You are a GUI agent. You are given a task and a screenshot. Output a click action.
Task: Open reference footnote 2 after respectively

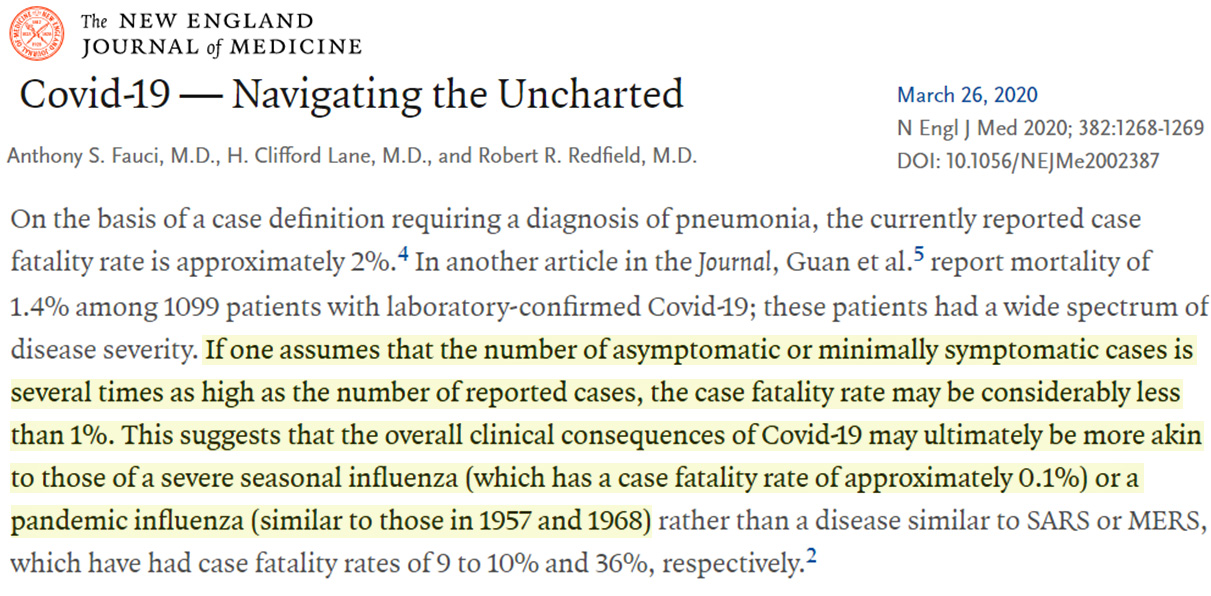click(811, 557)
